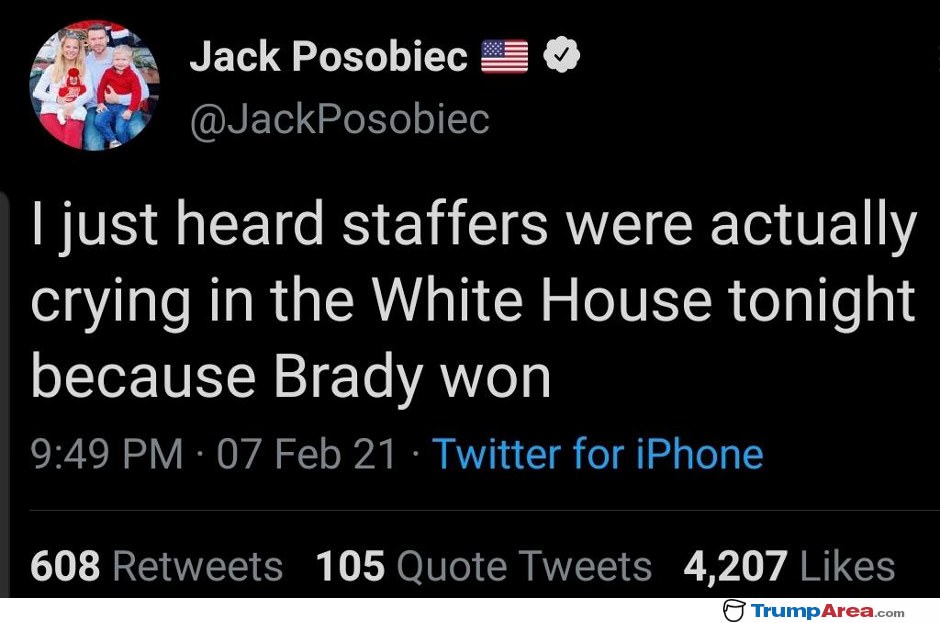Click the American flag emoji
The image size is (940, 623).
pyautogui.click(x=505, y=56)
